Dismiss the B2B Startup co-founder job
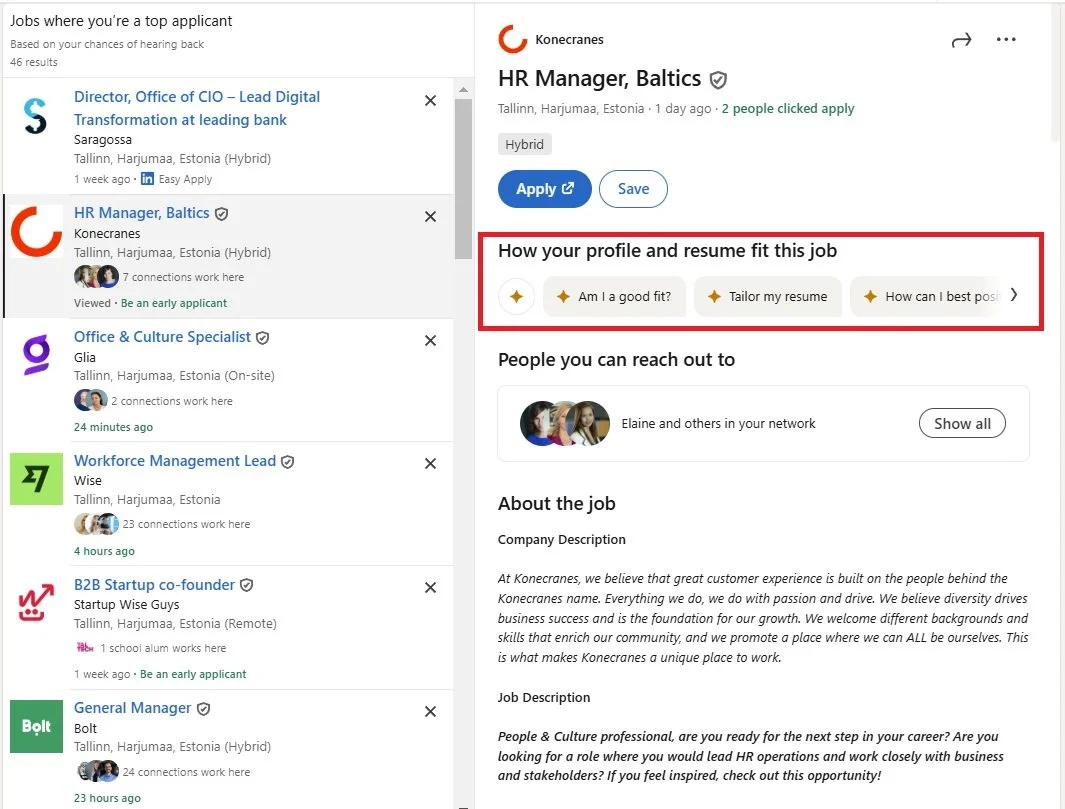 point(430,588)
